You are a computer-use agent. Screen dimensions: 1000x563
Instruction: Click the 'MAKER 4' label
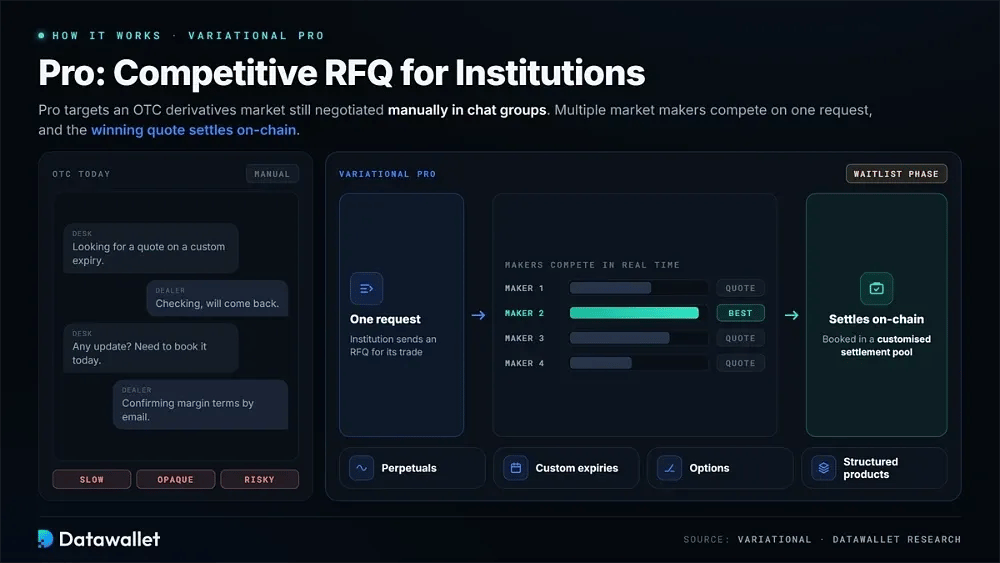(x=524, y=363)
